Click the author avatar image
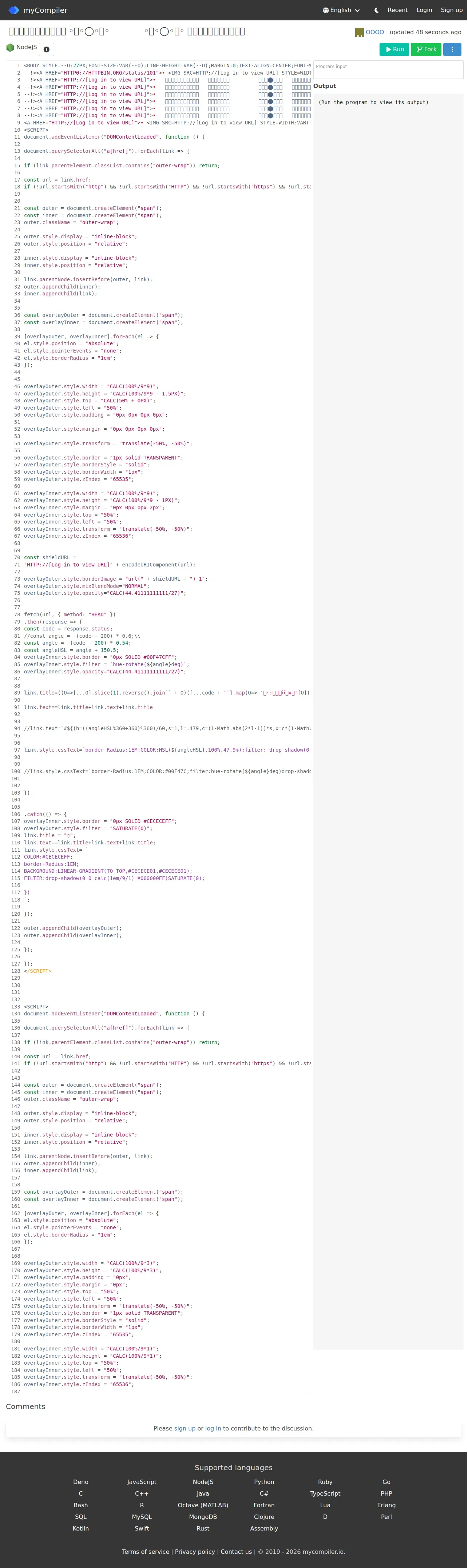This screenshot has height=1568, width=468. (359, 32)
